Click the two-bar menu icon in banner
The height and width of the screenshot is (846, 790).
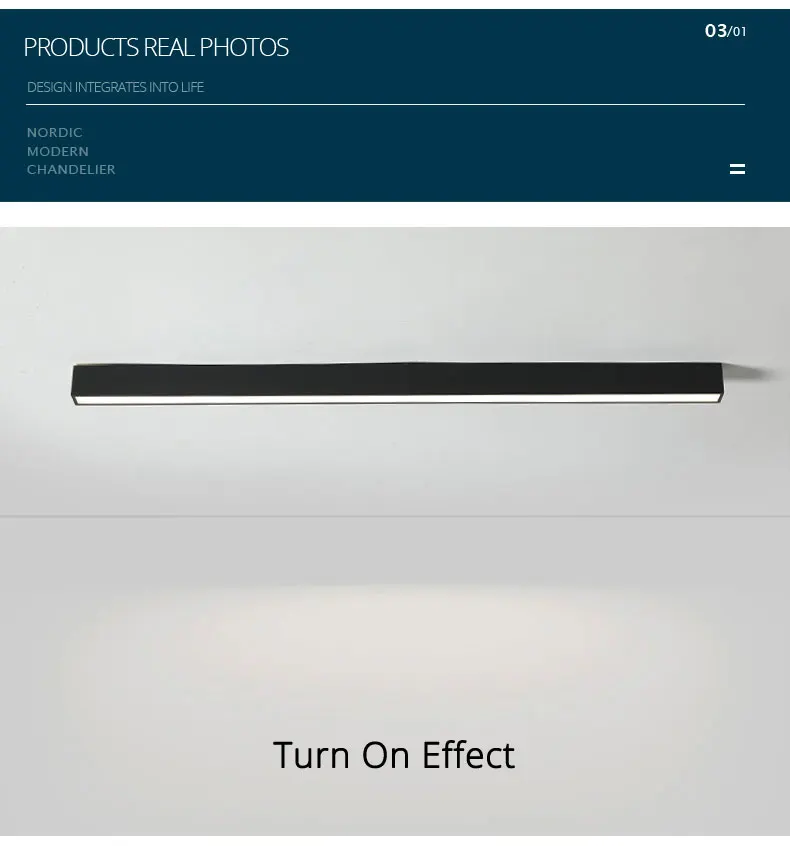(737, 169)
